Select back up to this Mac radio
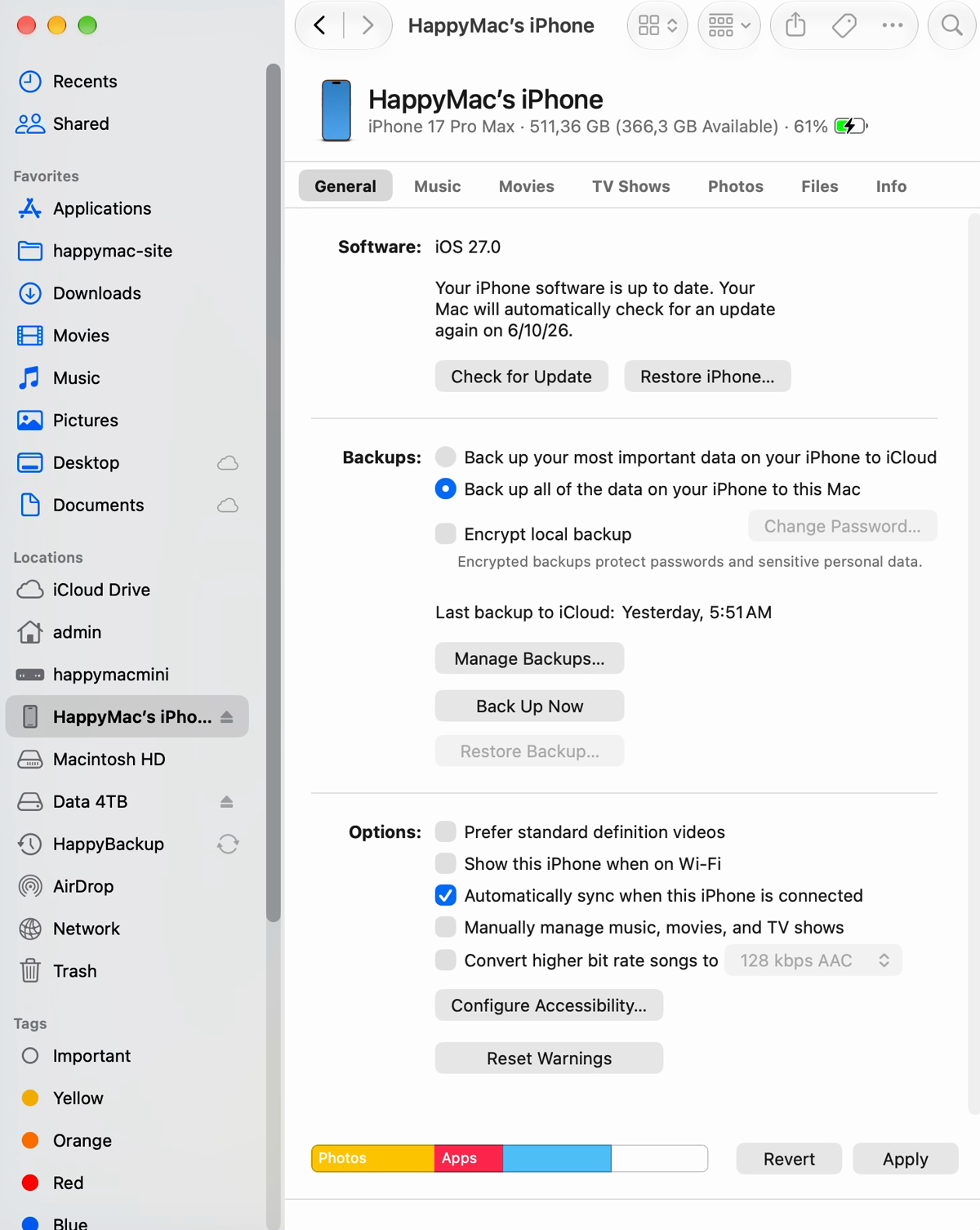This screenshot has width=980, height=1230. coord(446,489)
